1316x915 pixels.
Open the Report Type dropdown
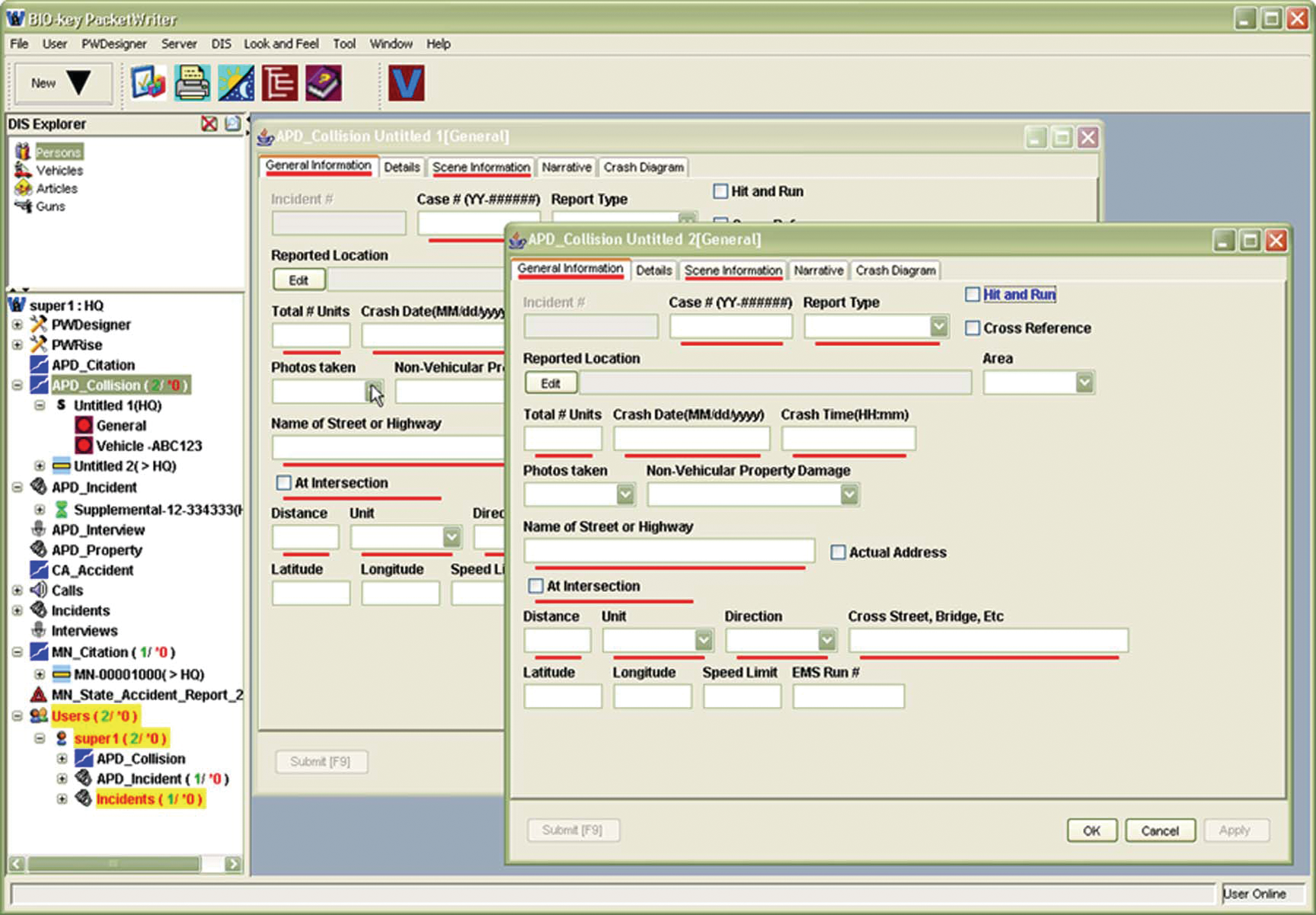pos(938,326)
